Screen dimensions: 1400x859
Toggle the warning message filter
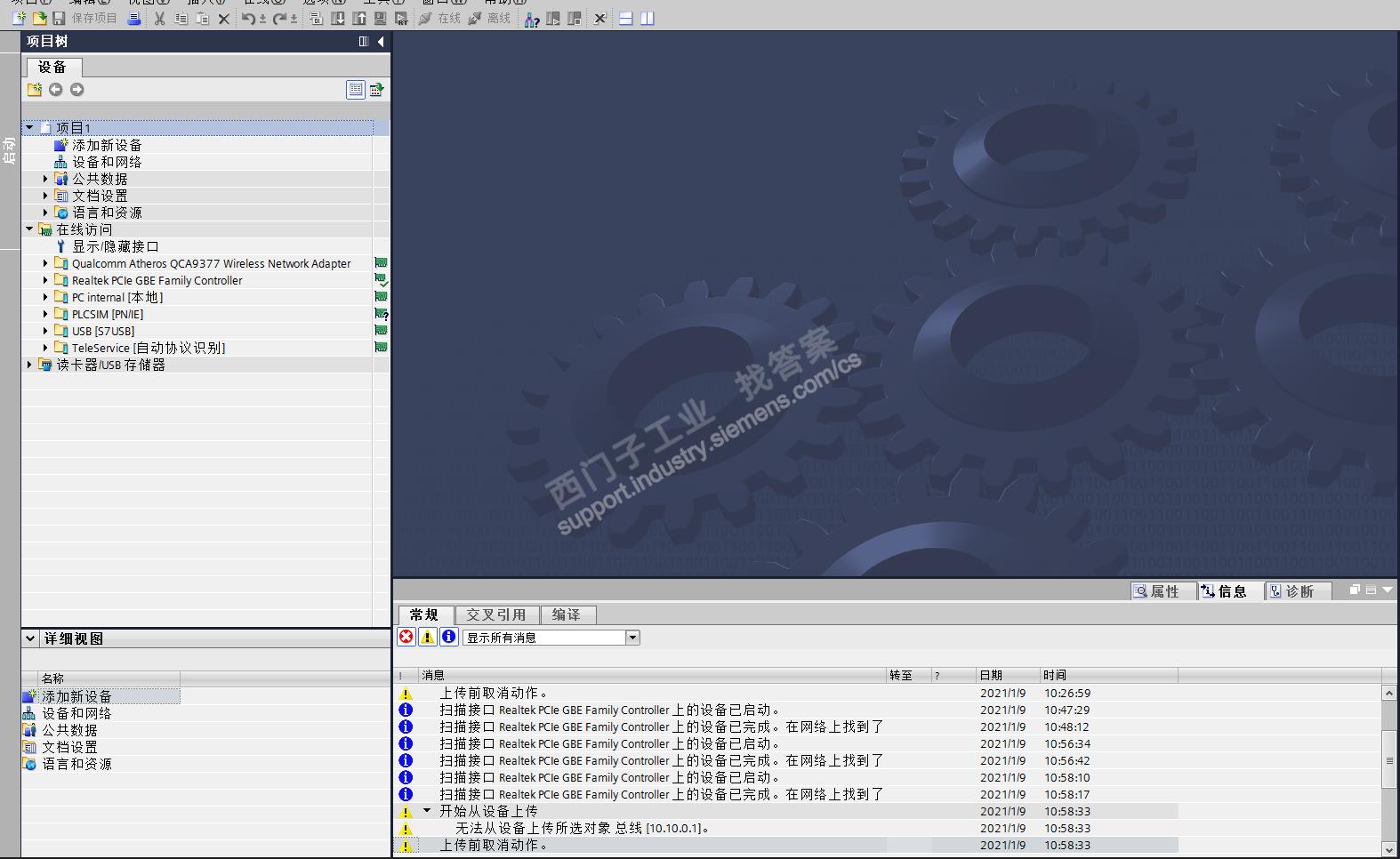pyautogui.click(x=428, y=637)
